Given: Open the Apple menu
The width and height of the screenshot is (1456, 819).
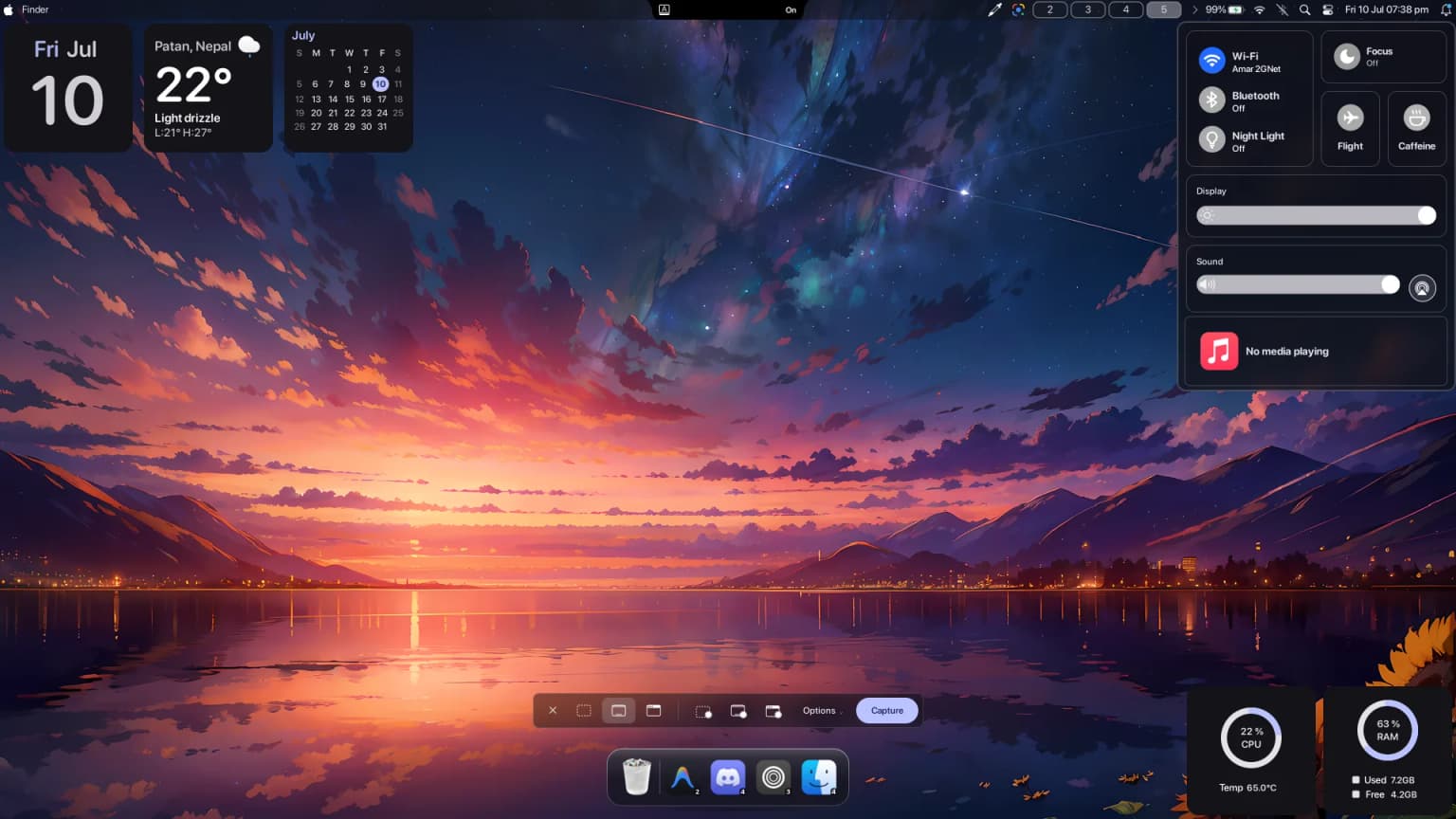Looking at the screenshot, I should (9, 9).
